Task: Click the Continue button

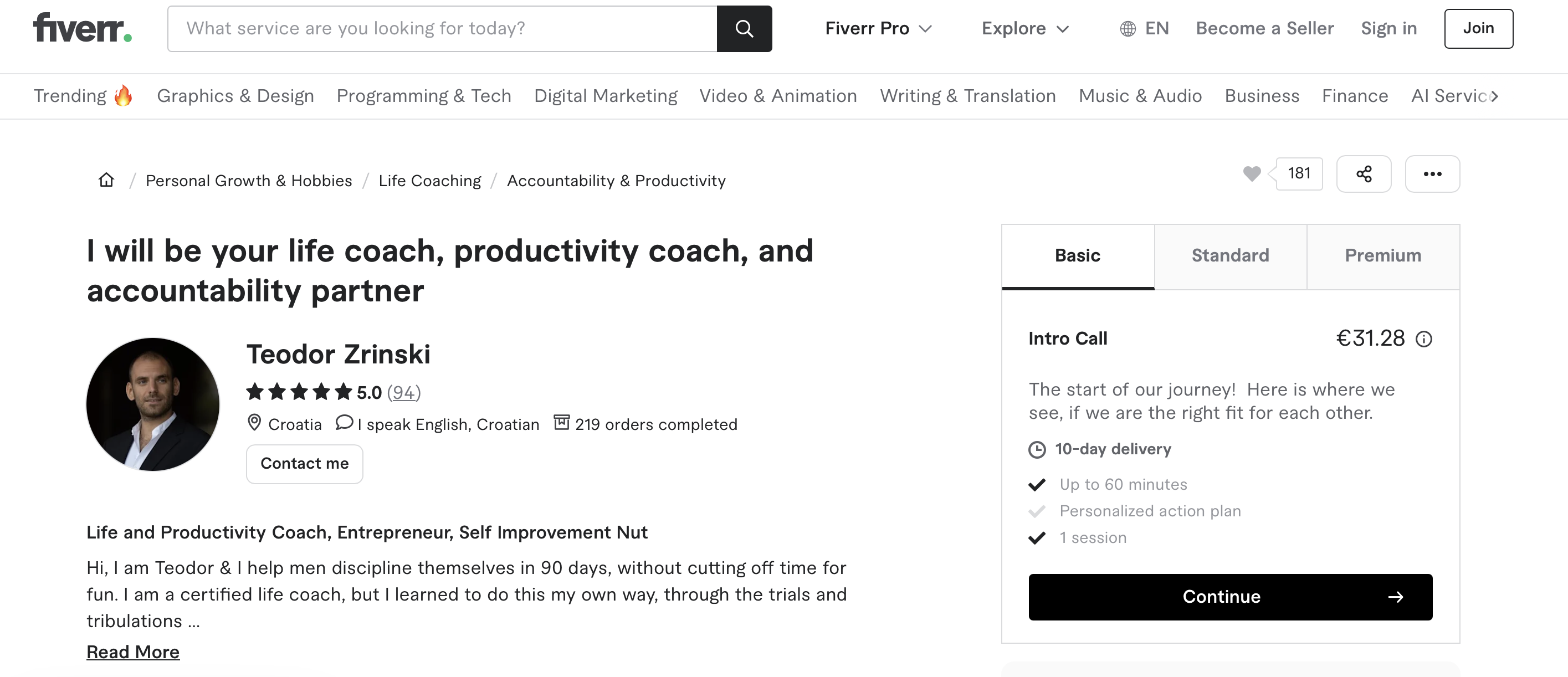Action: [x=1230, y=597]
